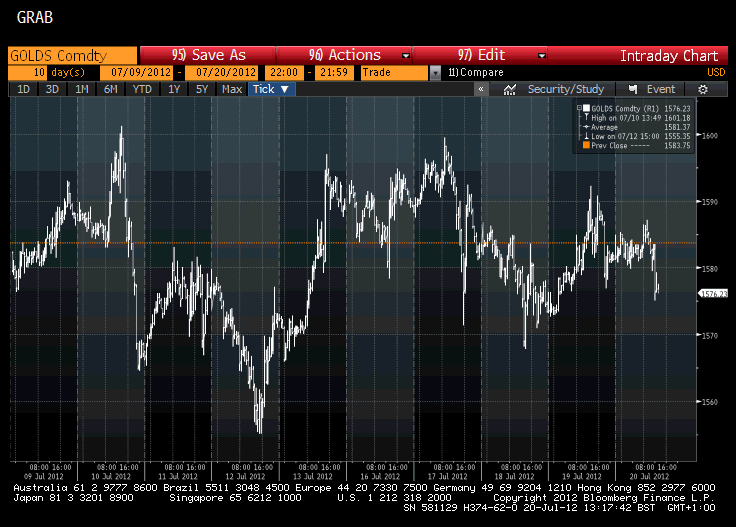Screen dimensions: 736x527
Task: Click the 13 Jul 2012 date label
Action: [313, 476]
